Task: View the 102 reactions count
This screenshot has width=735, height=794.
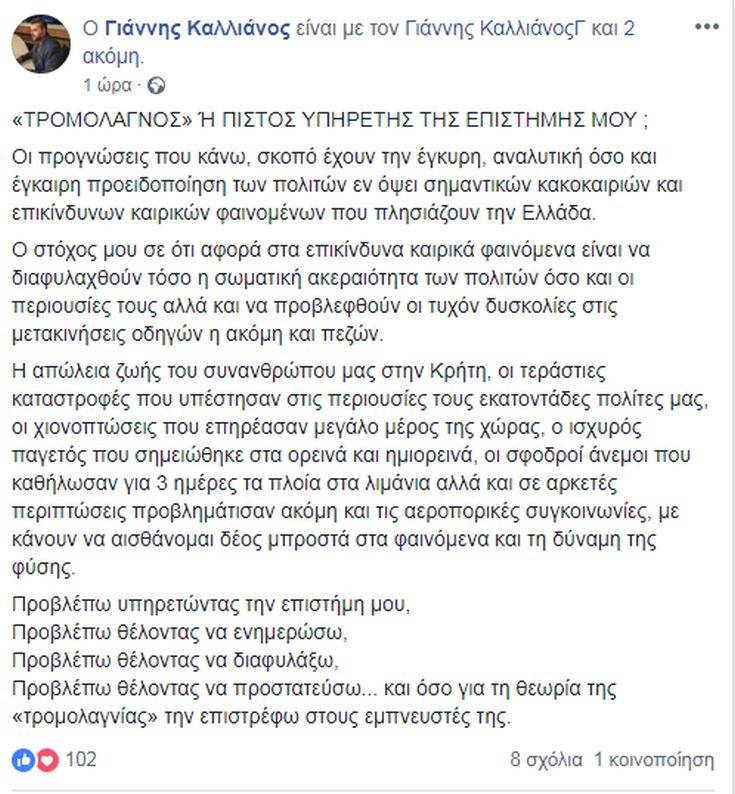Action: (82, 760)
